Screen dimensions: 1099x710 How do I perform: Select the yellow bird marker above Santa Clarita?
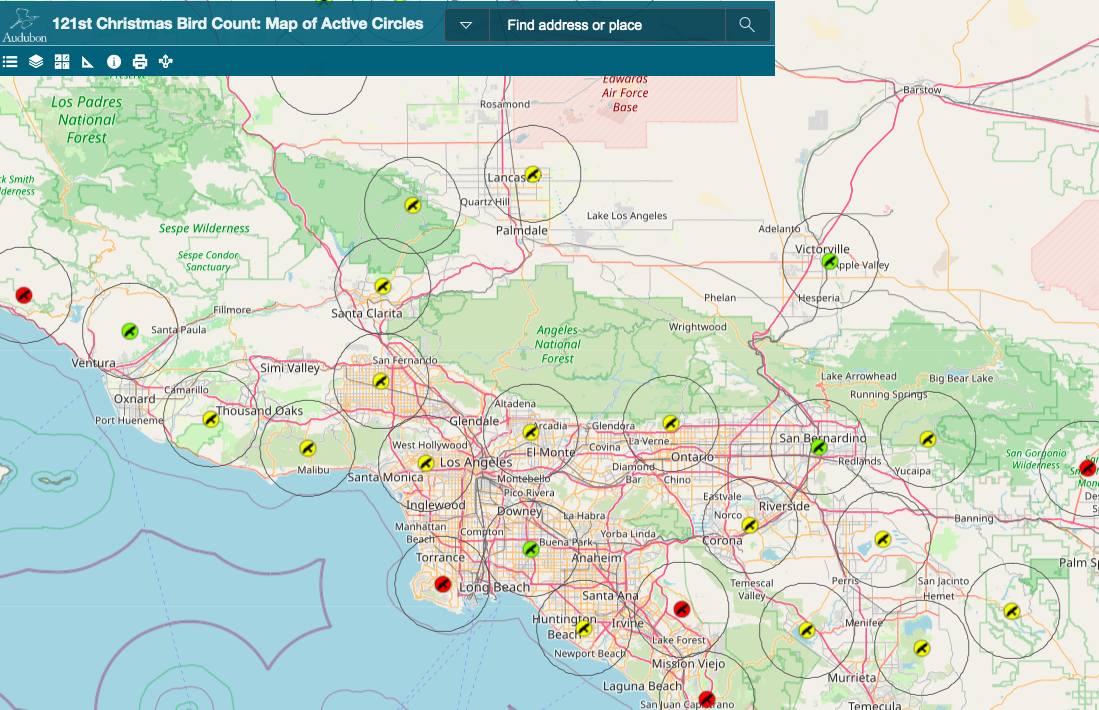click(x=383, y=286)
